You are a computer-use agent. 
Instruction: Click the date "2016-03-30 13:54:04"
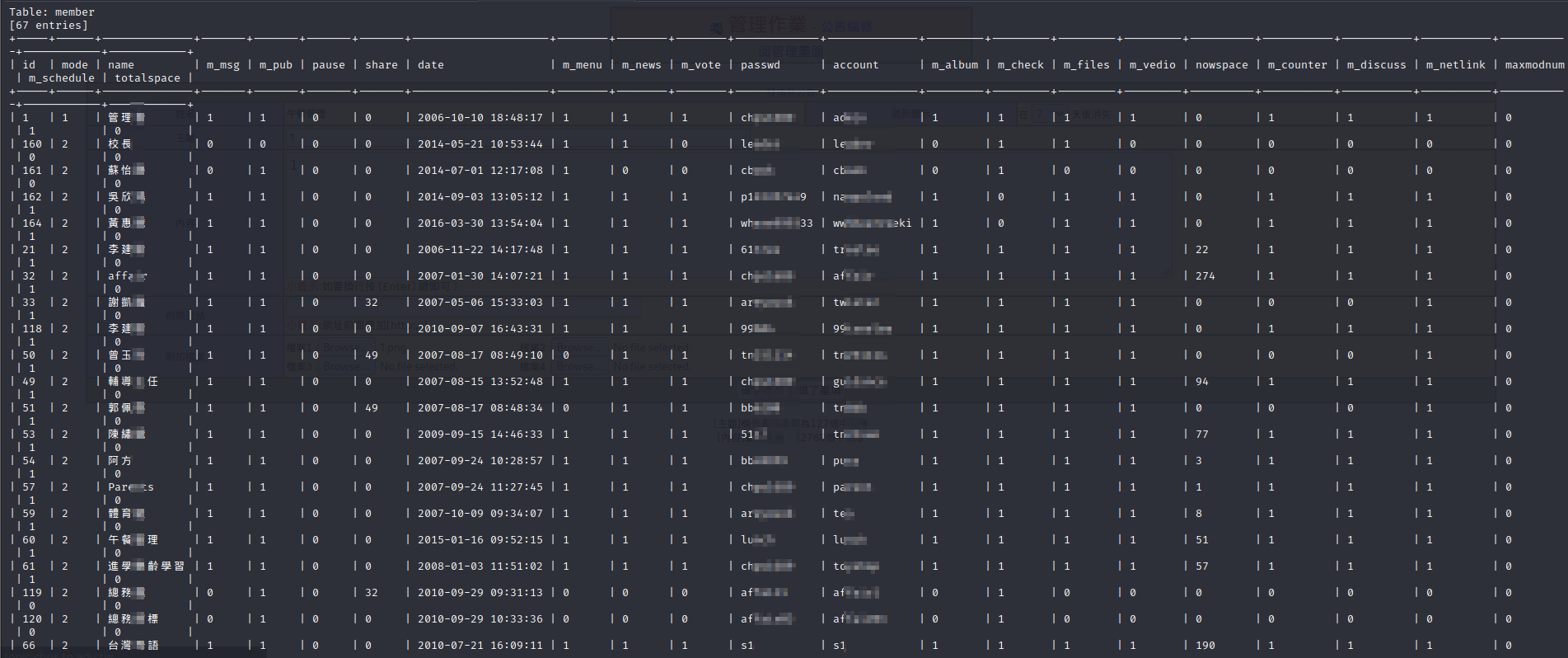pyautogui.click(x=480, y=223)
